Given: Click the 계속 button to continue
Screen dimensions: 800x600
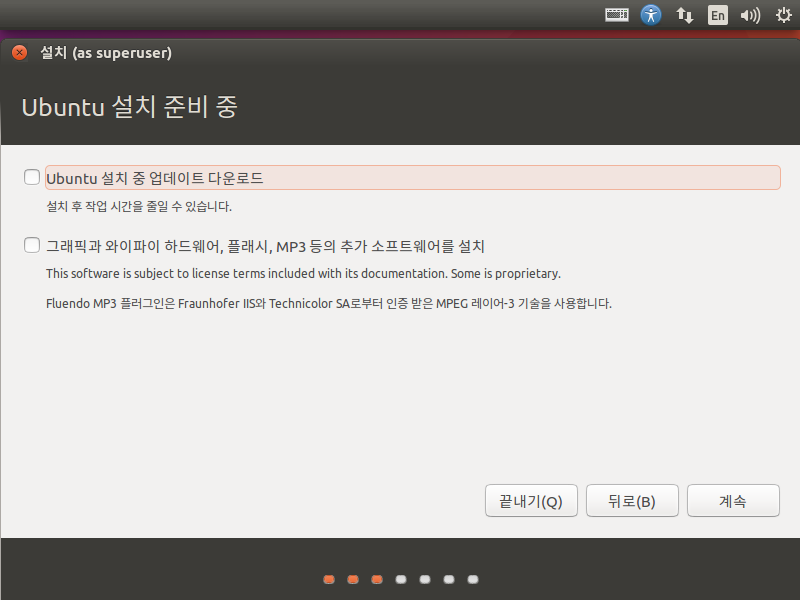Looking at the screenshot, I should click(x=733, y=500).
